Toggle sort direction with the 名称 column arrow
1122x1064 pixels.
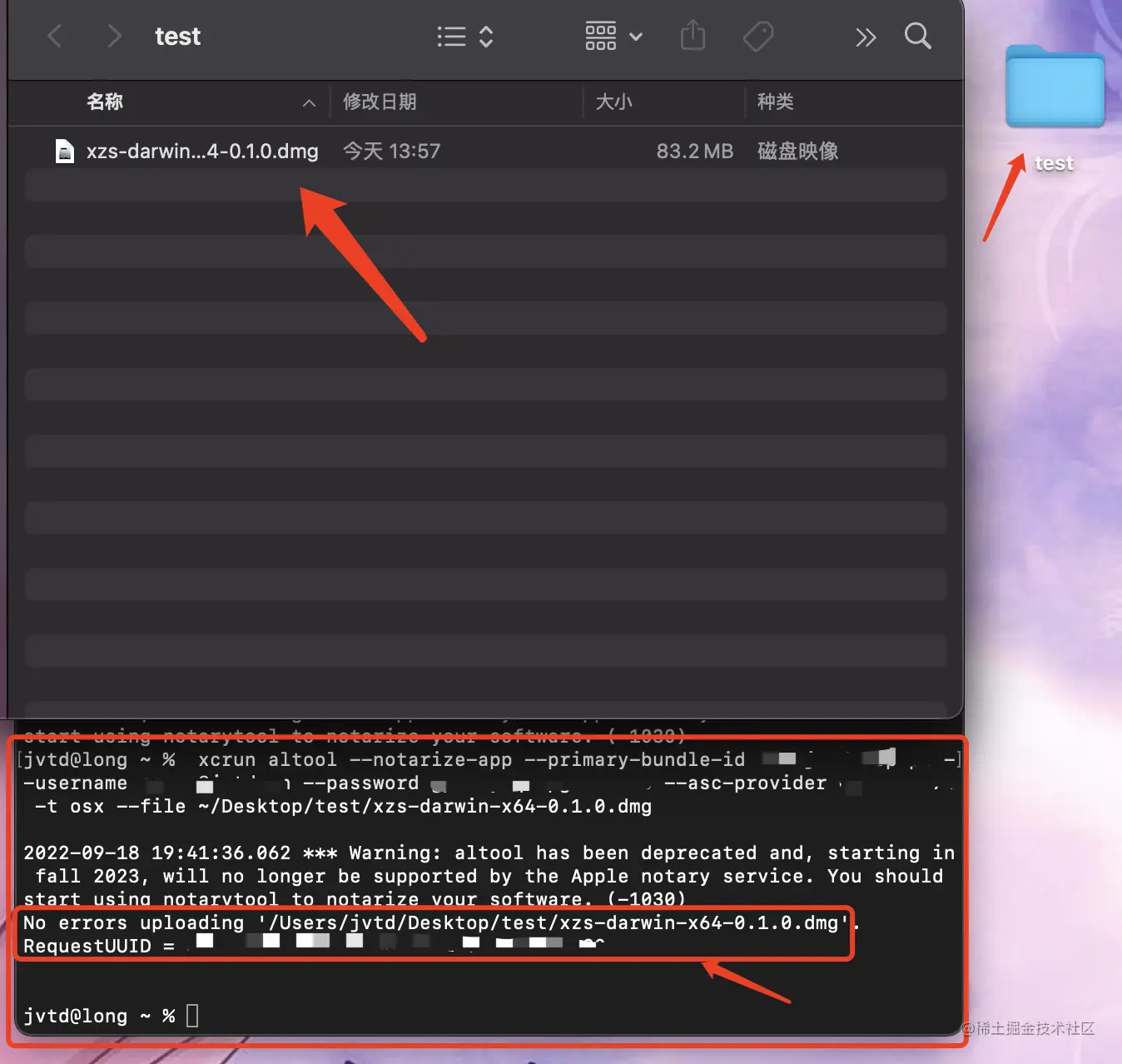[x=309, y=102]
